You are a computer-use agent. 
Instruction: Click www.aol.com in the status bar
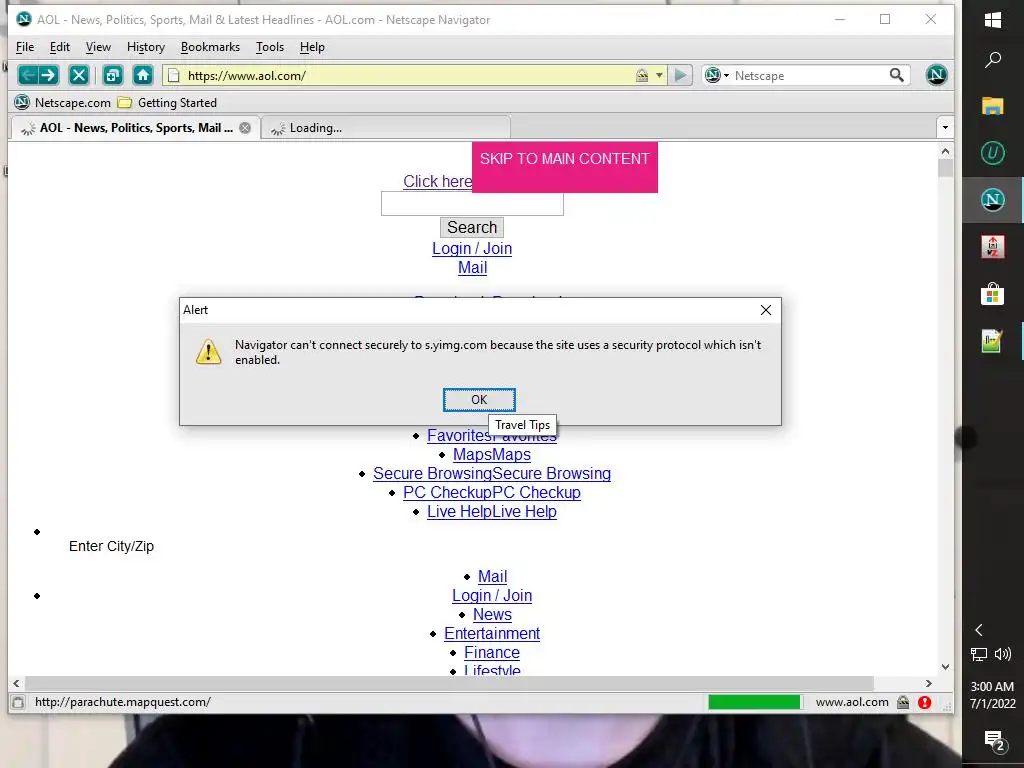[852, 702]
